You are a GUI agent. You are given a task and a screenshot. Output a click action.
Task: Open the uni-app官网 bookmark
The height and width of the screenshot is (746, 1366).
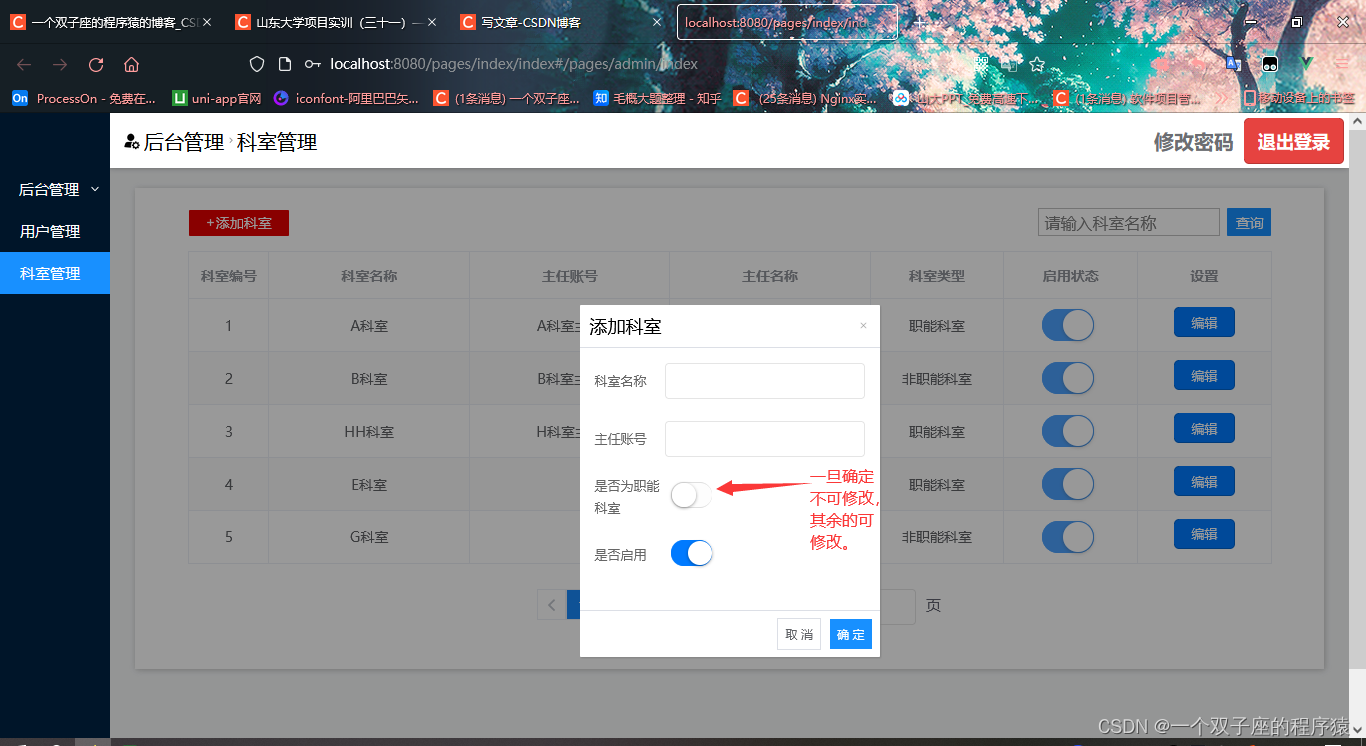coord(217,98)
